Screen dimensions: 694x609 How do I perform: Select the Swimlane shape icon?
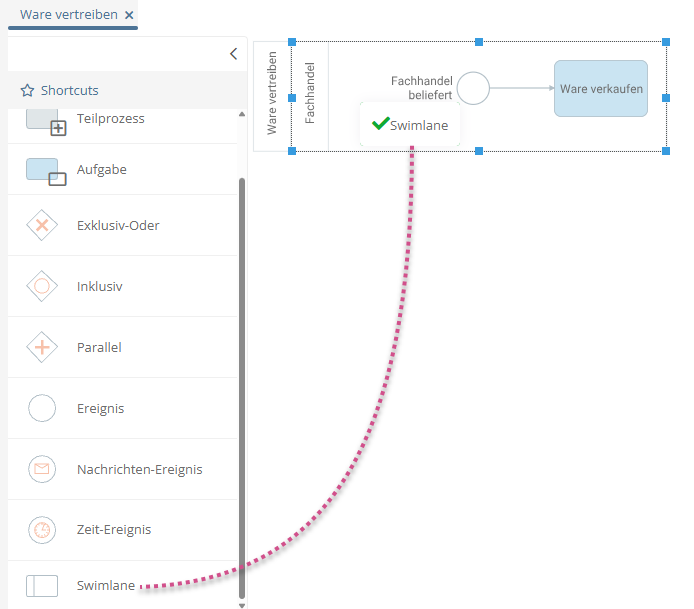tap(42, 586)
